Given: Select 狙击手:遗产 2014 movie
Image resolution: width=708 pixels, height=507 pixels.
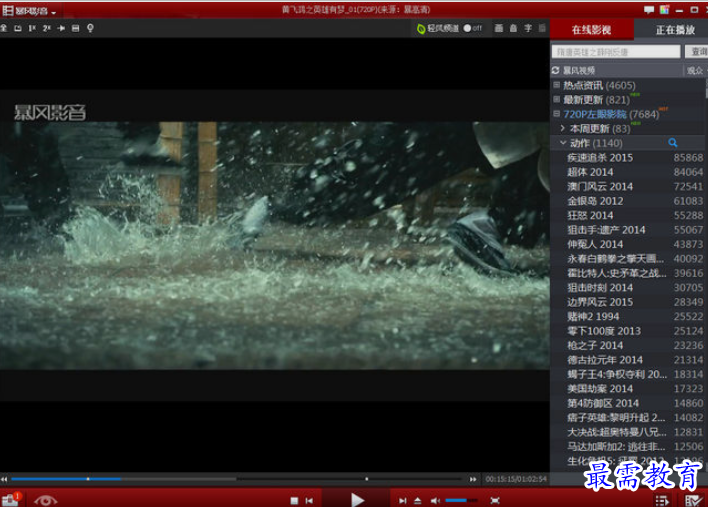Looking at the screenshot, I should tap(606, 230).
